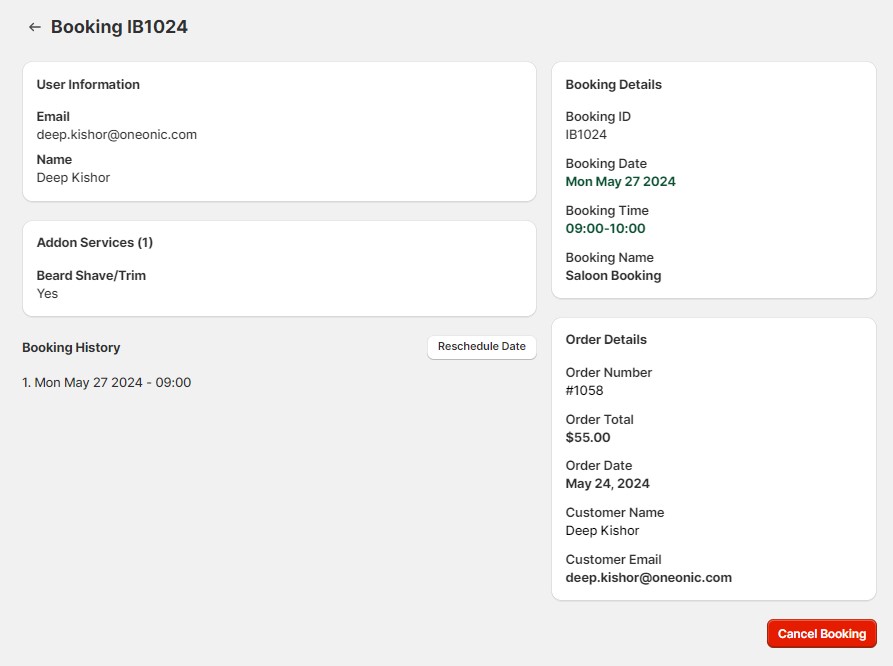Click the Booking Details card heading
Image resolution: width=893 pixels, height=666 pixels.
[613, 85]
